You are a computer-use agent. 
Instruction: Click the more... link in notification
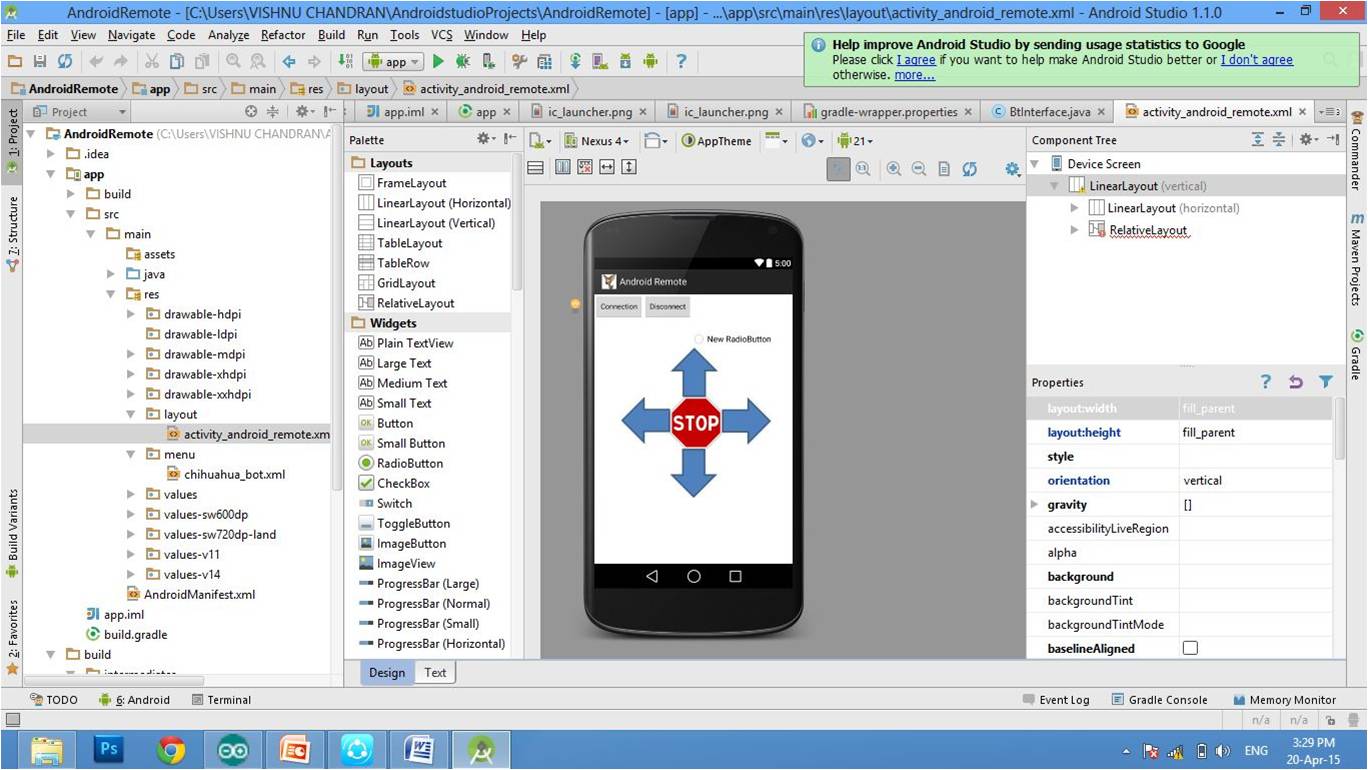pos(915,75)
